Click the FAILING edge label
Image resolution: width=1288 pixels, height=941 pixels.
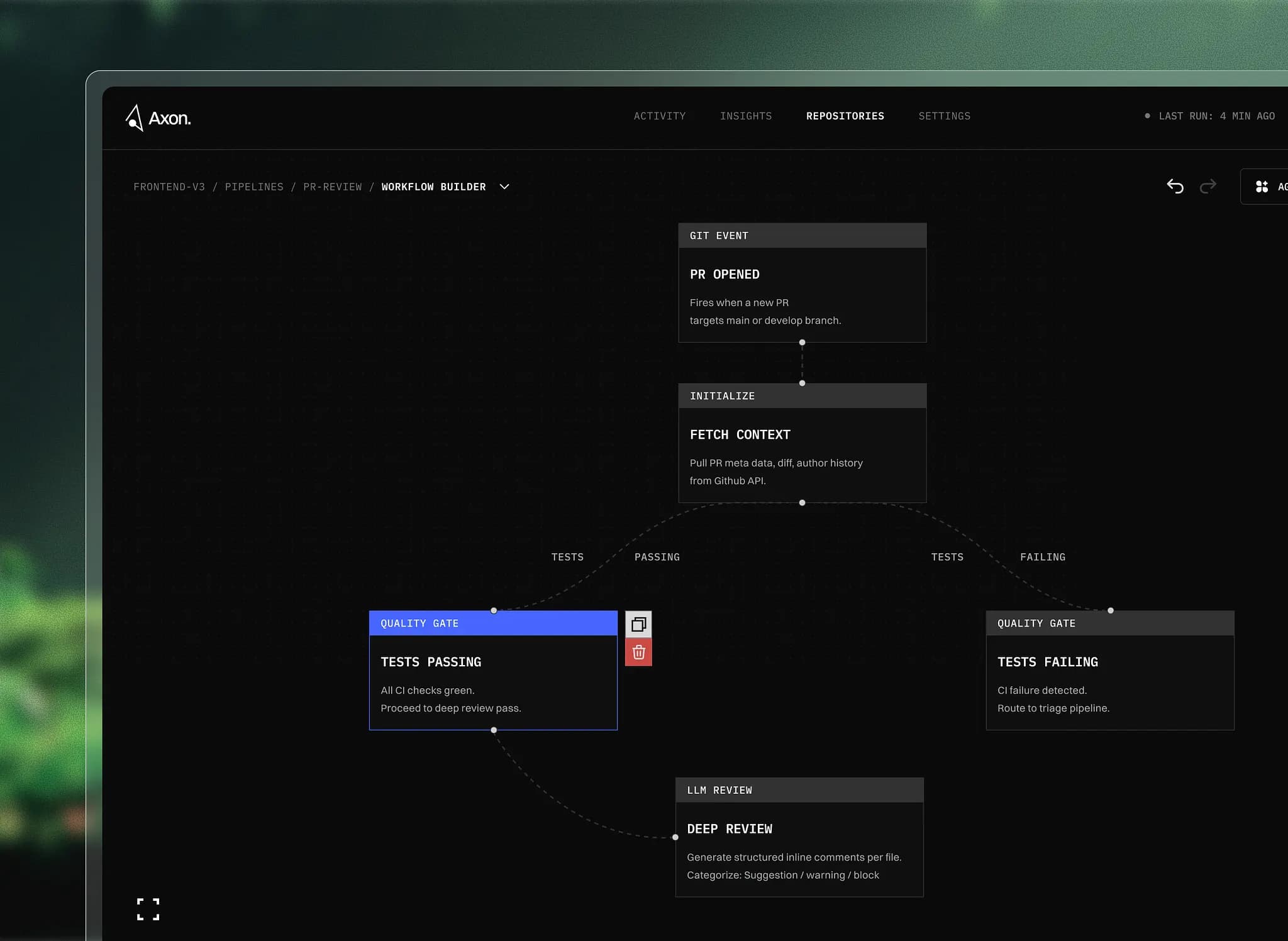(1043, 557)
